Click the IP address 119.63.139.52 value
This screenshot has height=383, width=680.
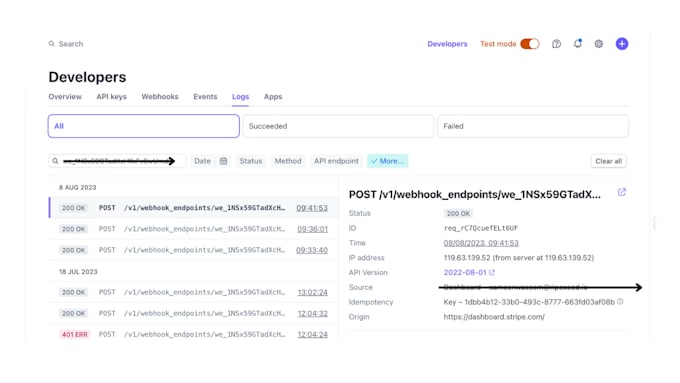(519, 258)
